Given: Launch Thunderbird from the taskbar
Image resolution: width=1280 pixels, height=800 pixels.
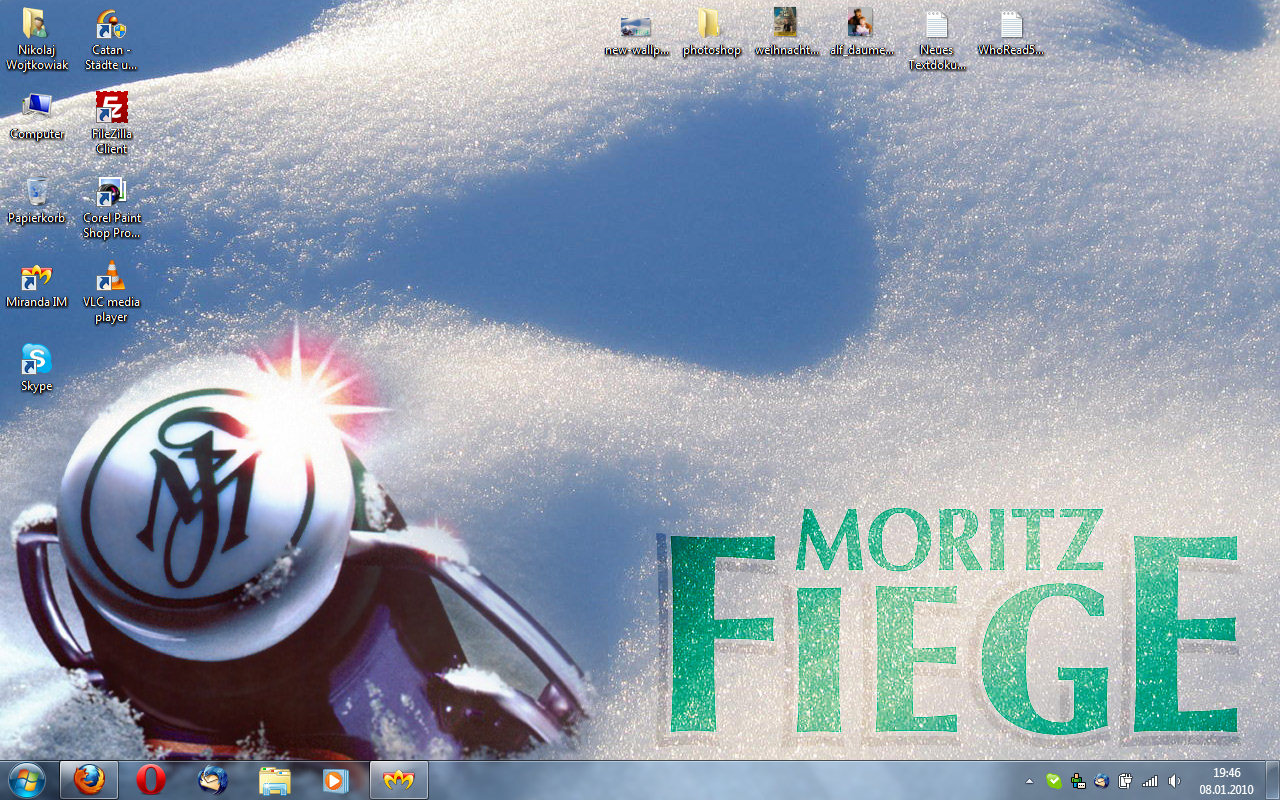Looking at the screenshot, I should click(213, 779).
